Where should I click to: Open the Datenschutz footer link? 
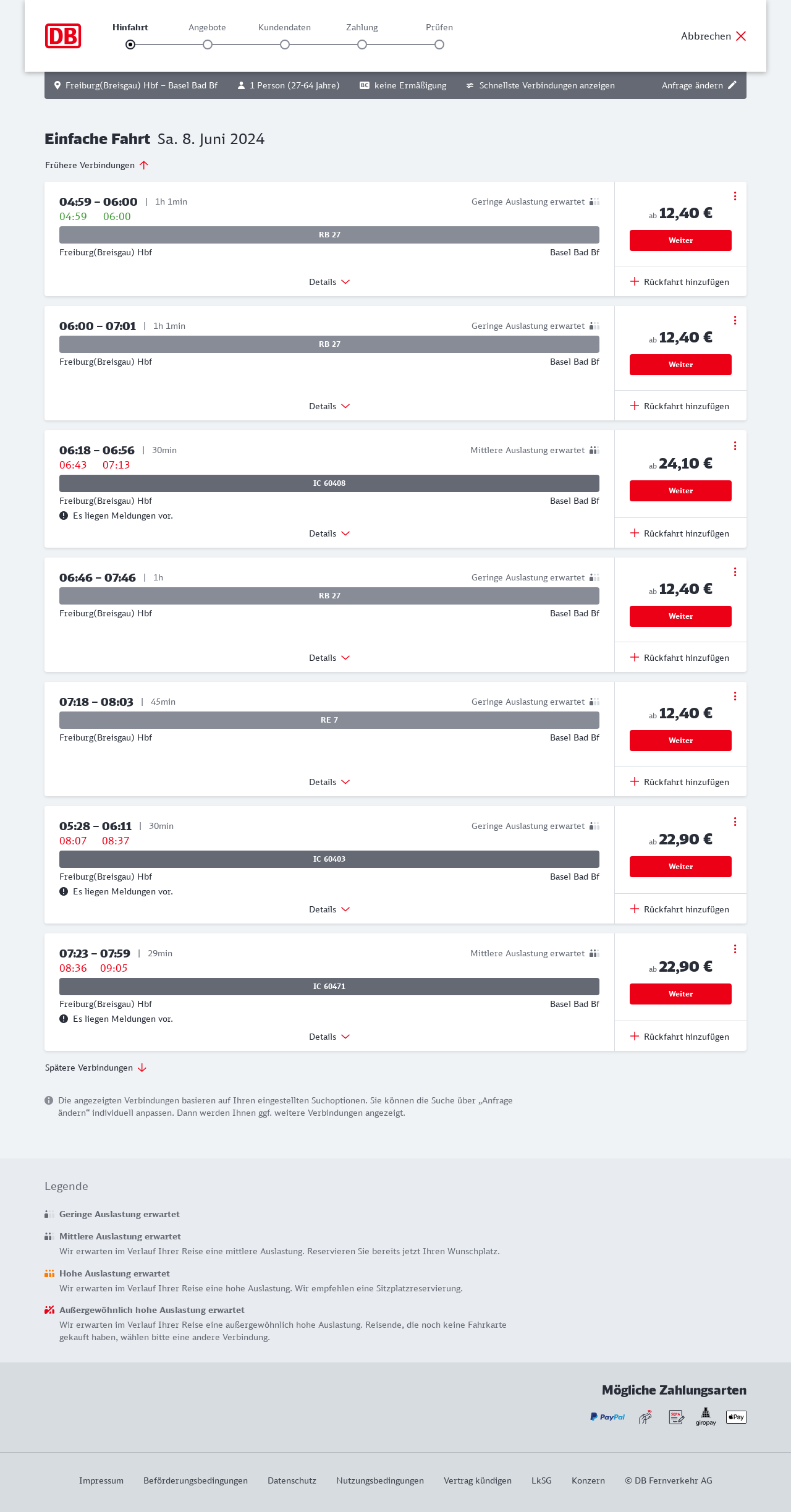(x=292, y=1480)
